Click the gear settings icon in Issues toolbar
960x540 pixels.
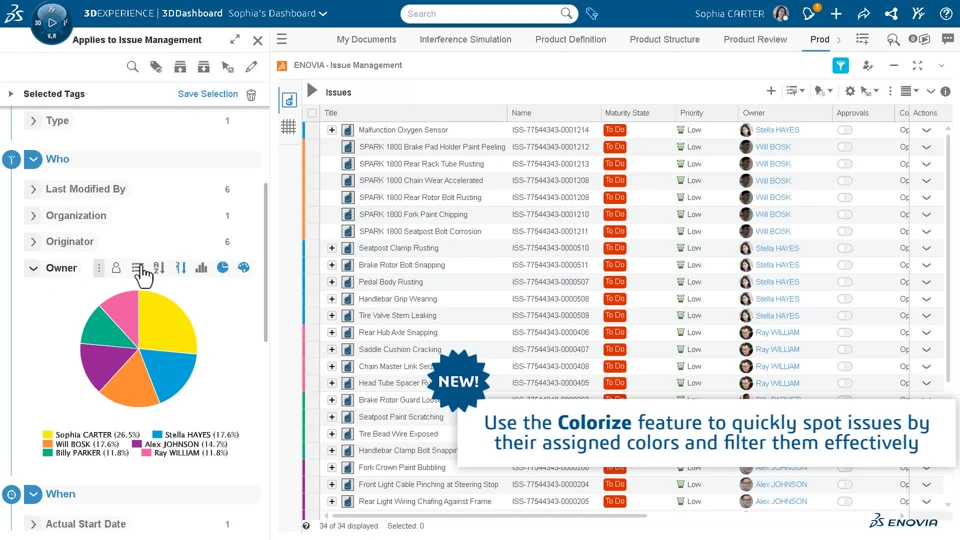(850, 91)
